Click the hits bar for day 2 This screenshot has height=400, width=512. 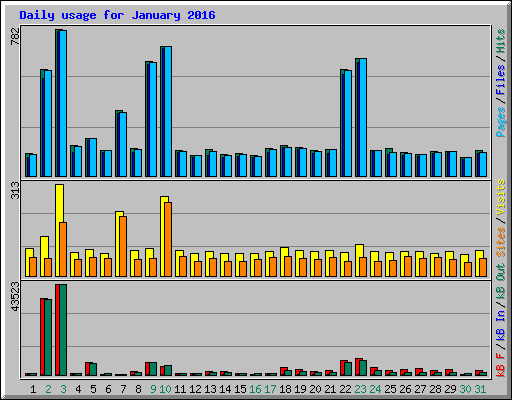point(42,123)
